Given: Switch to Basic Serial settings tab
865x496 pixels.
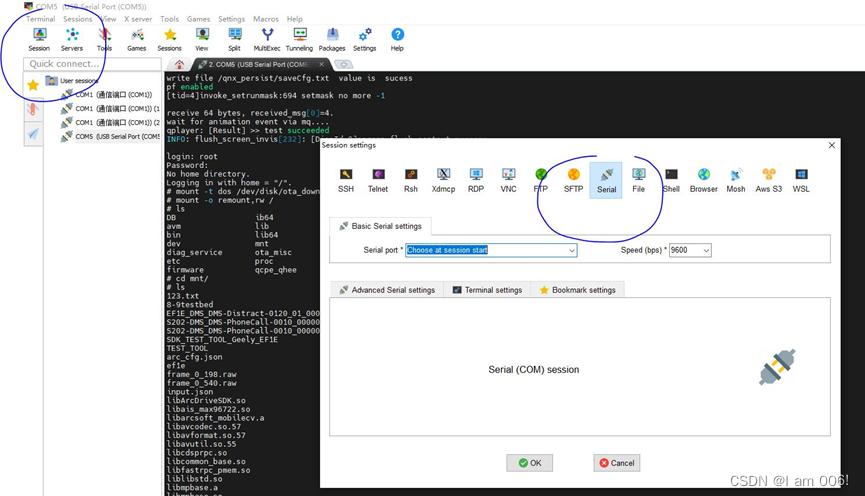Looking at the screenshot, I should pos(381,226).
